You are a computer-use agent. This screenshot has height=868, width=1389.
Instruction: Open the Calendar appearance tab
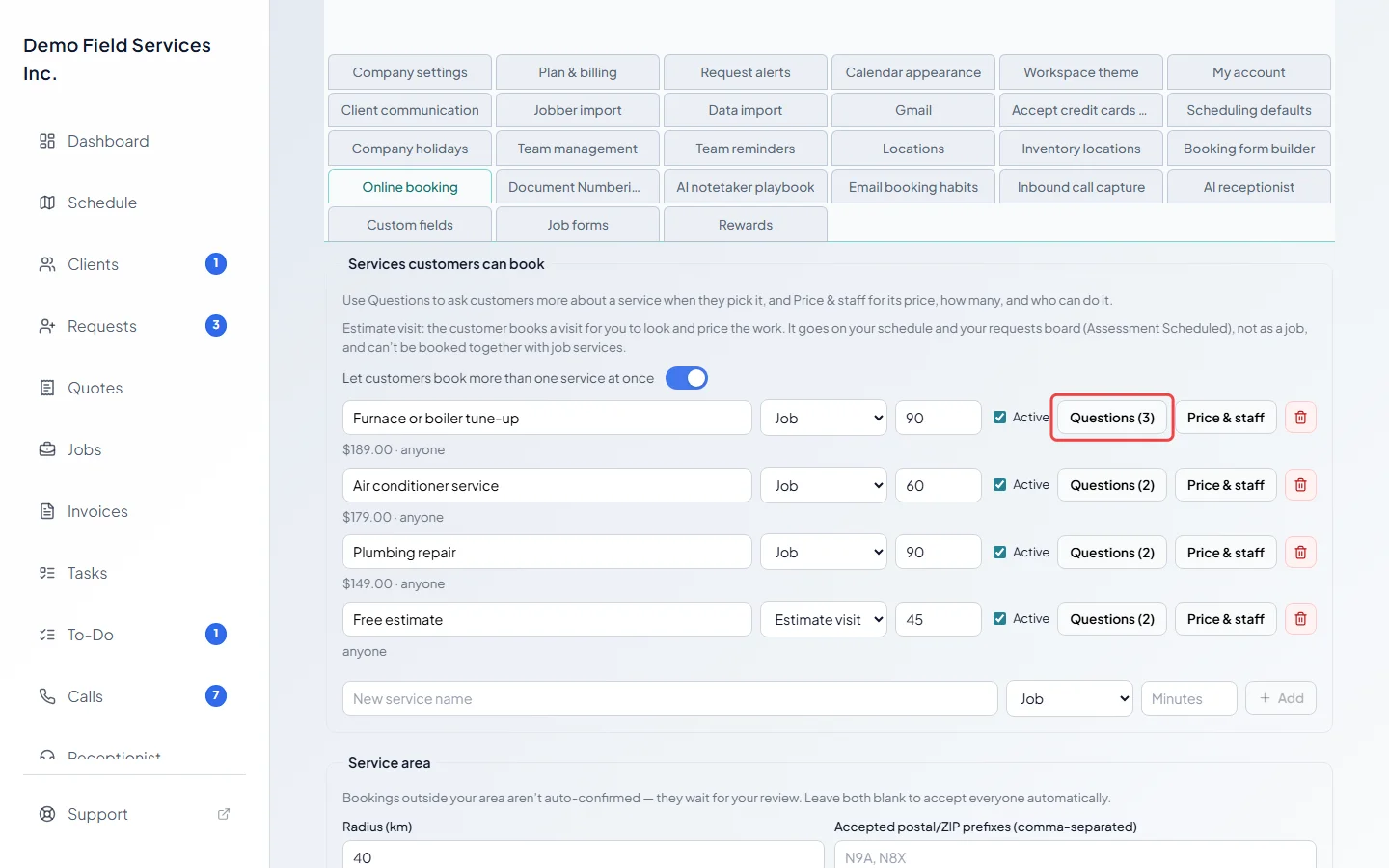913,72
